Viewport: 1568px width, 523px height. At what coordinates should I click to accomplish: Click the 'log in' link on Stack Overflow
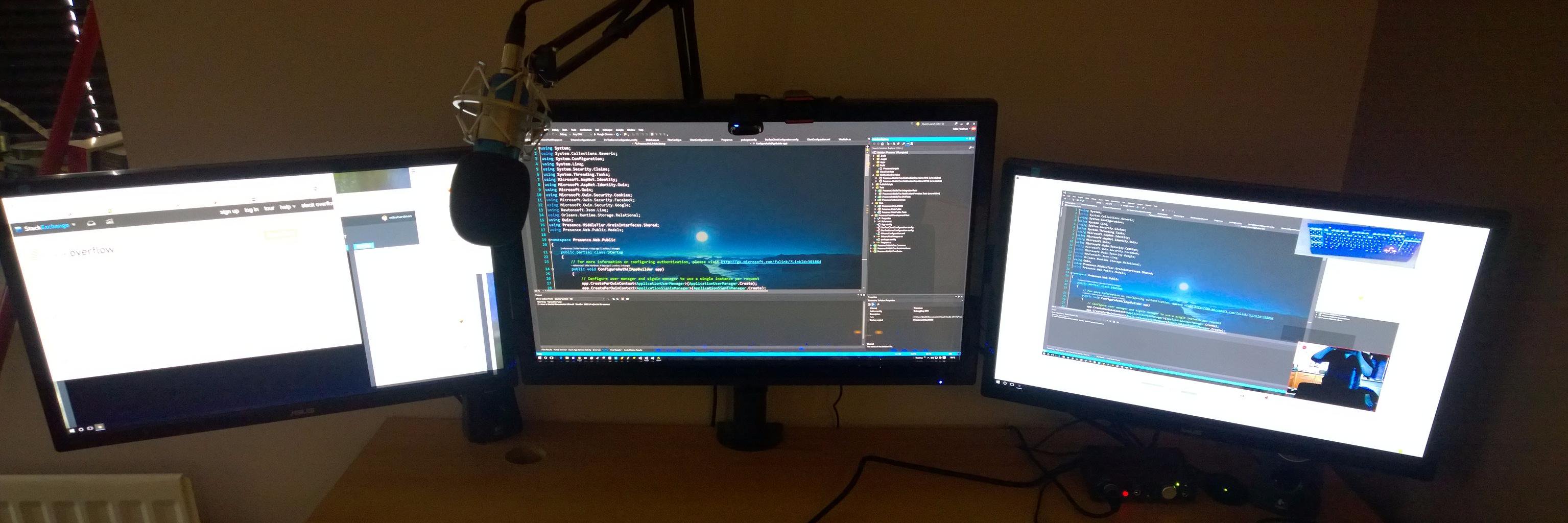tap(251, 210)
